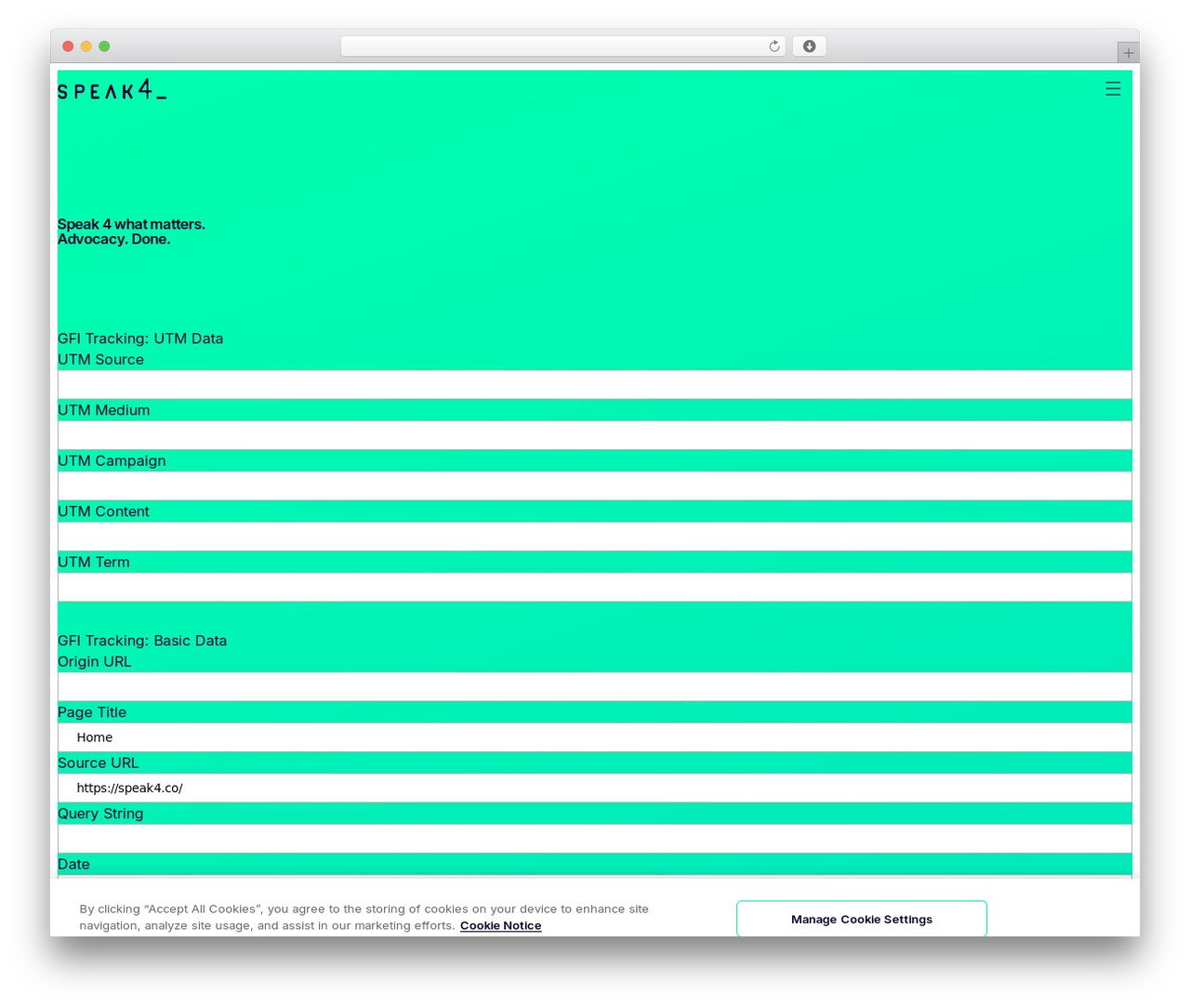Screen dimensions: 1190x1008
Task: Click the 'Query String' label
Action: pos(100,814)
